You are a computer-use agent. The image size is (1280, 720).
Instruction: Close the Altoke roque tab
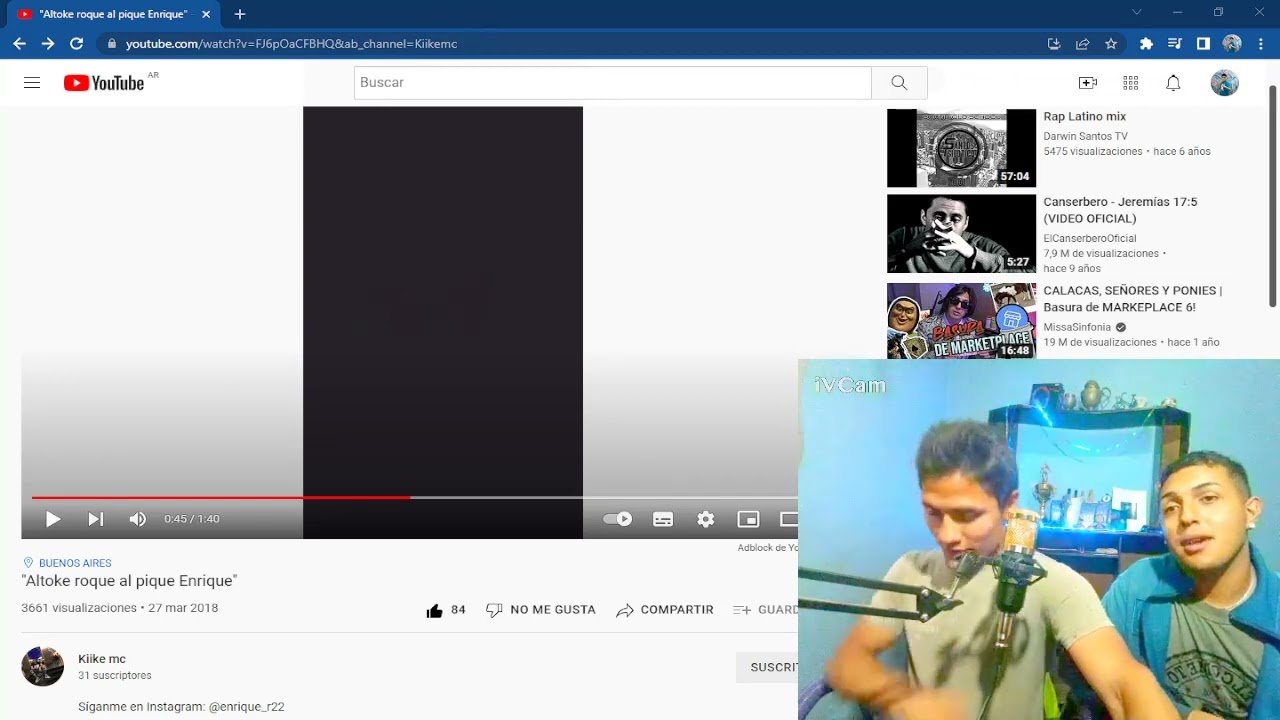click(206, 14)
